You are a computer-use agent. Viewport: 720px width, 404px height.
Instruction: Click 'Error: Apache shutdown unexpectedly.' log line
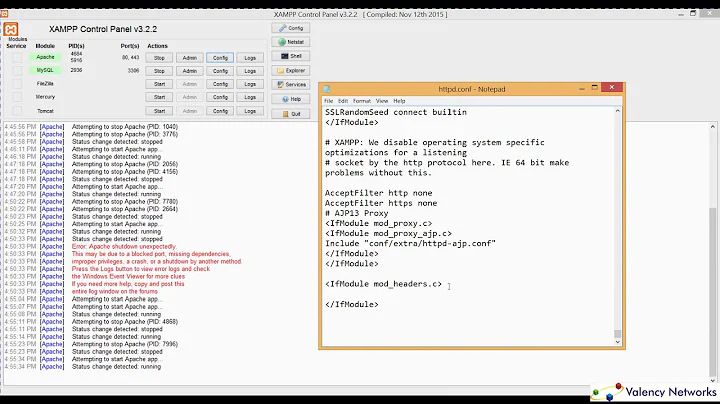(x=124, y=247)
